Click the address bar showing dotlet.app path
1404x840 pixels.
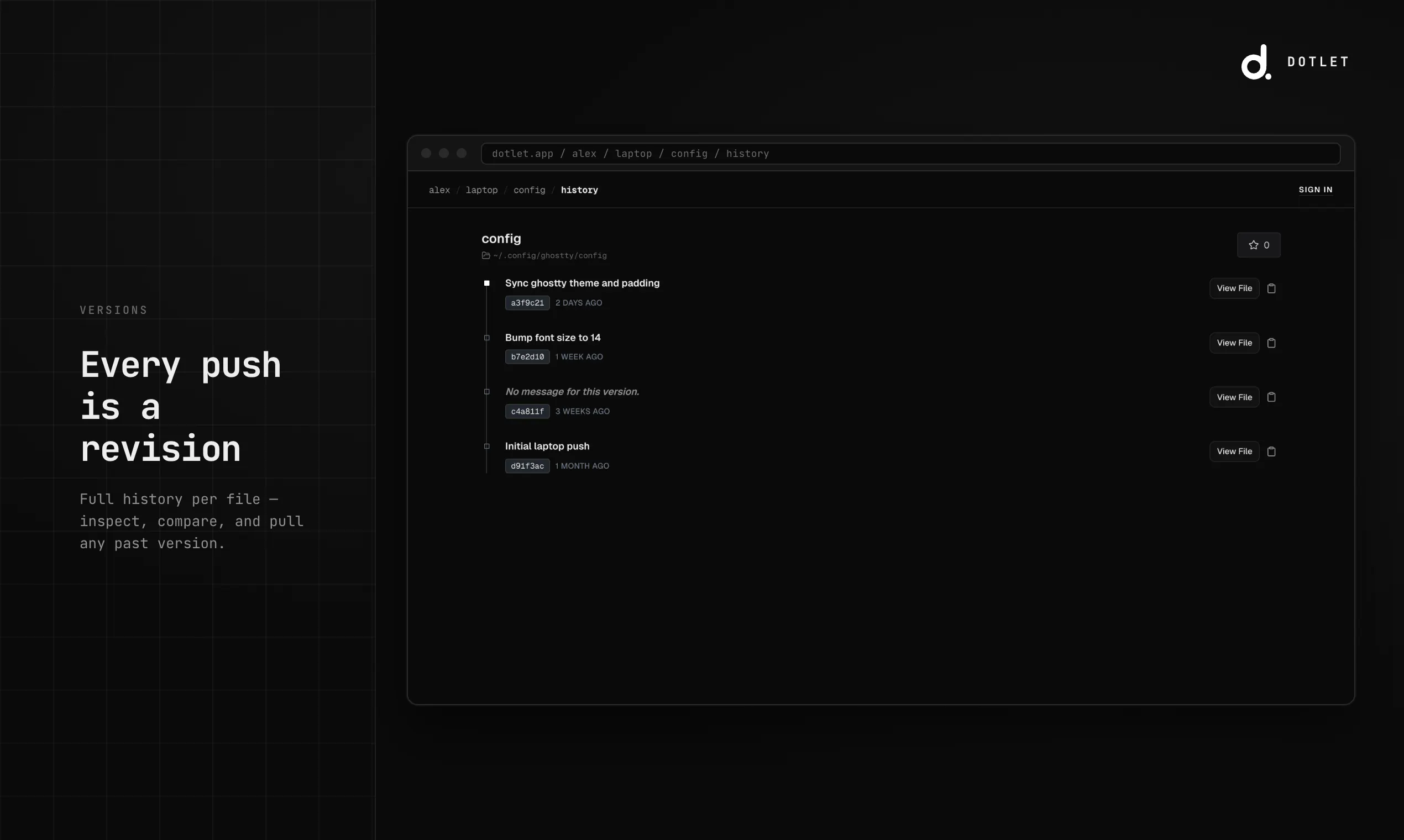tap(910, 154)
